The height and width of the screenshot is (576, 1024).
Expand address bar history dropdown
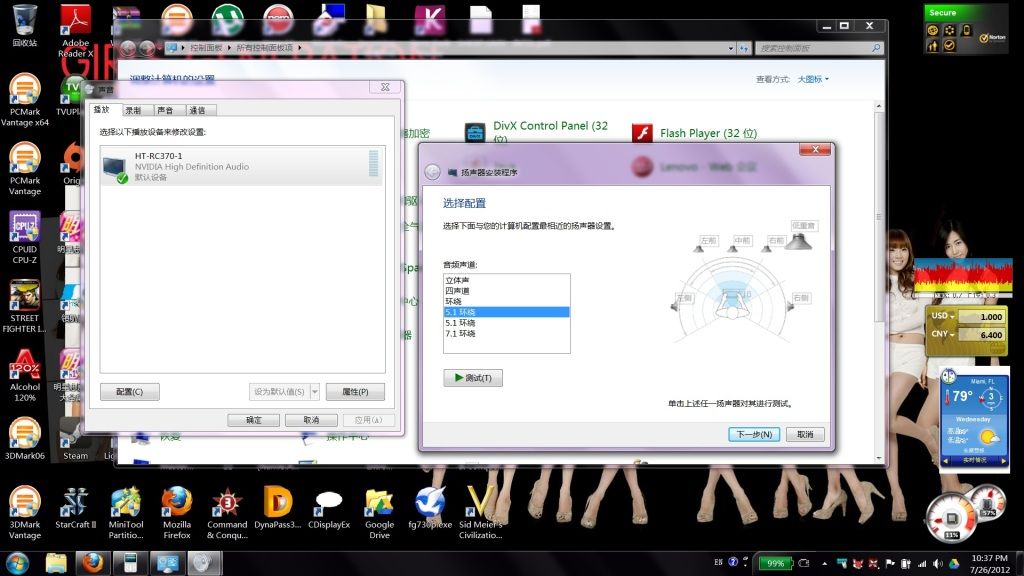(731, 48)
